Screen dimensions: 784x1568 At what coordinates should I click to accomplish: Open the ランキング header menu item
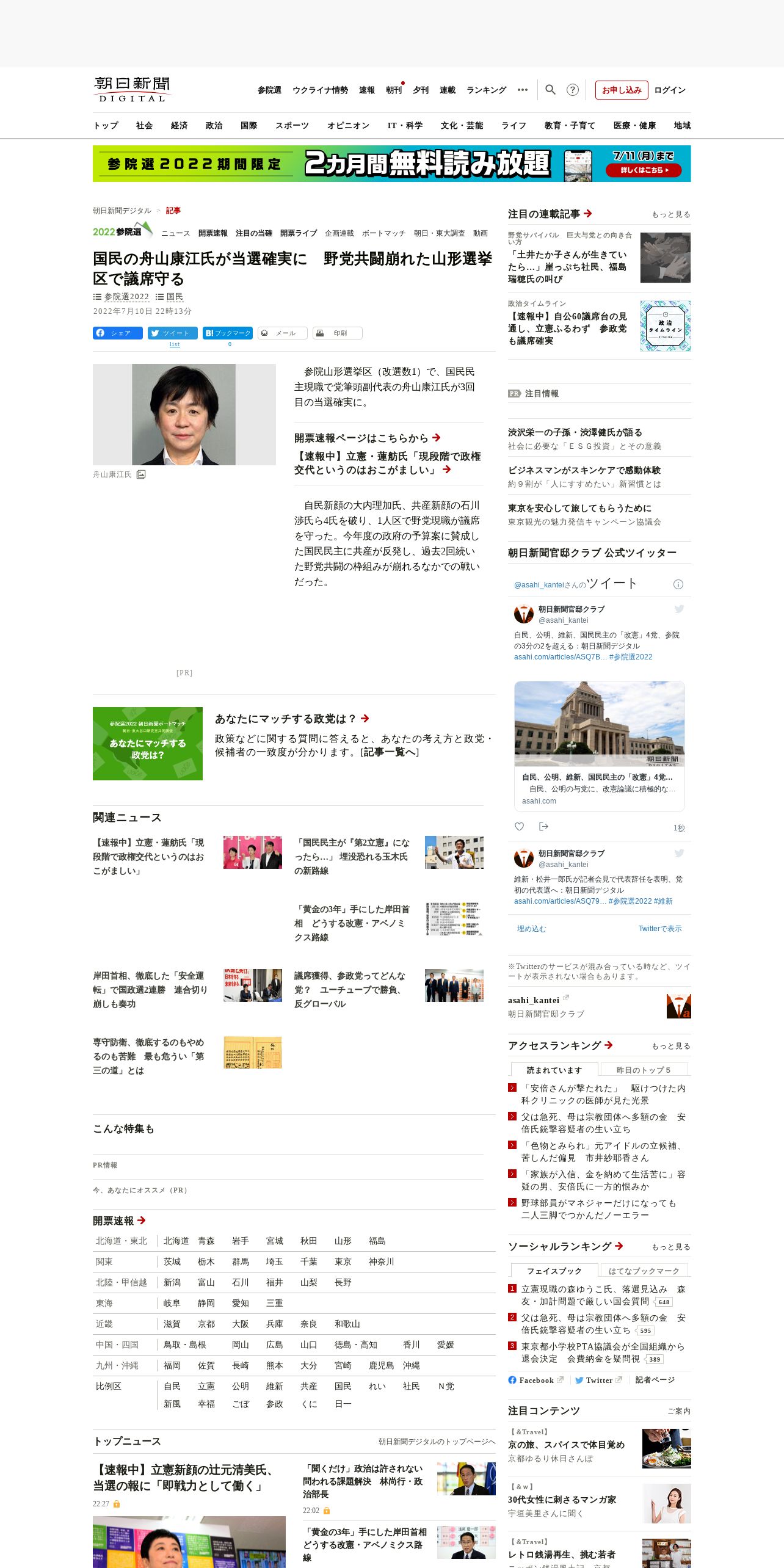pos(487,90)
